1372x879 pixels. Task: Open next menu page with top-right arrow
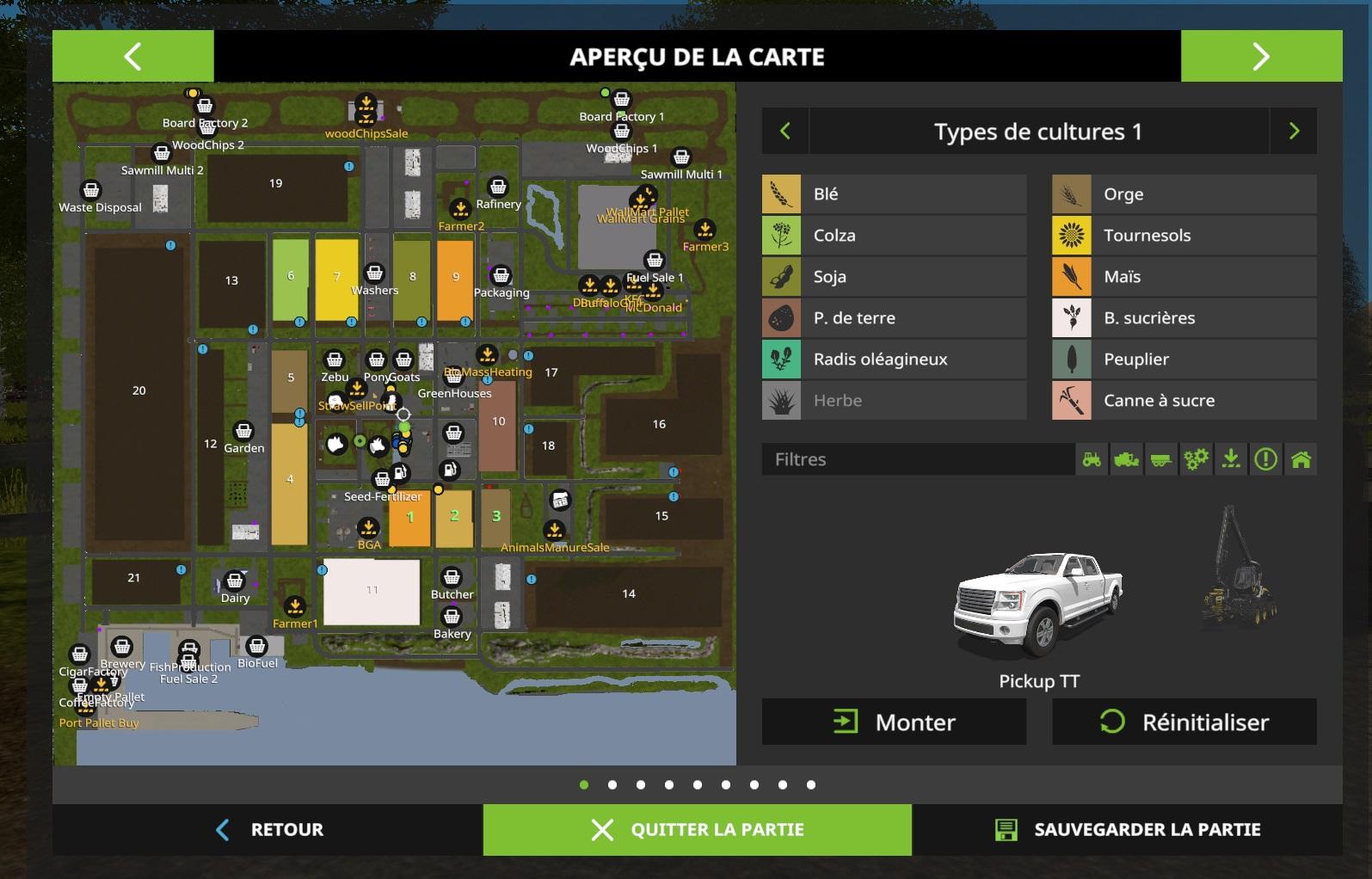(x=1261, y=57)
